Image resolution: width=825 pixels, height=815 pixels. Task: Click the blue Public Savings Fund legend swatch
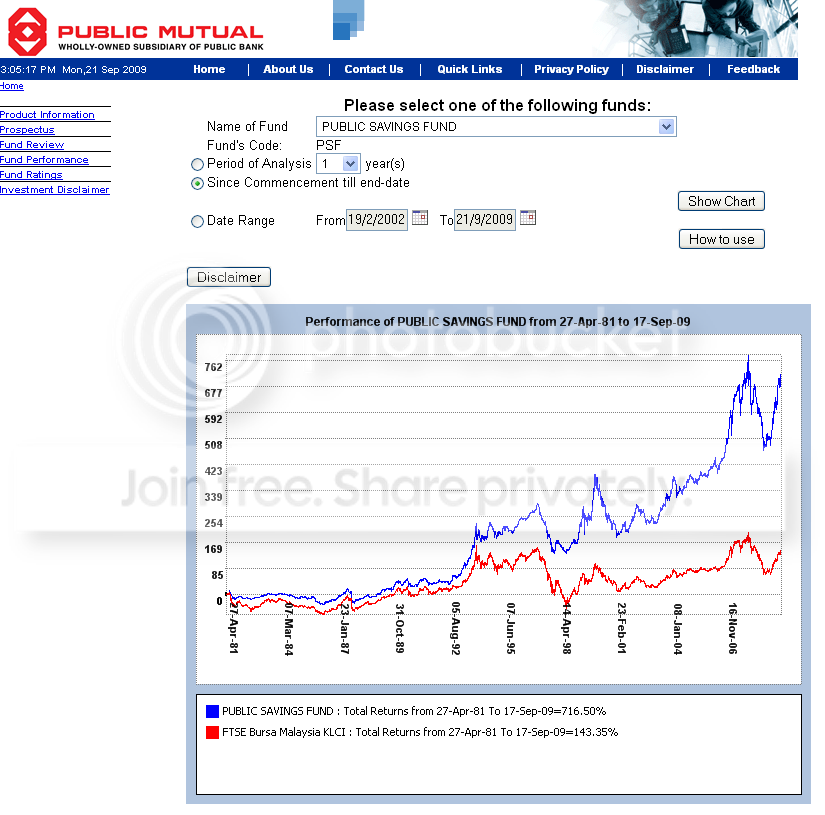tap(212, 712)
